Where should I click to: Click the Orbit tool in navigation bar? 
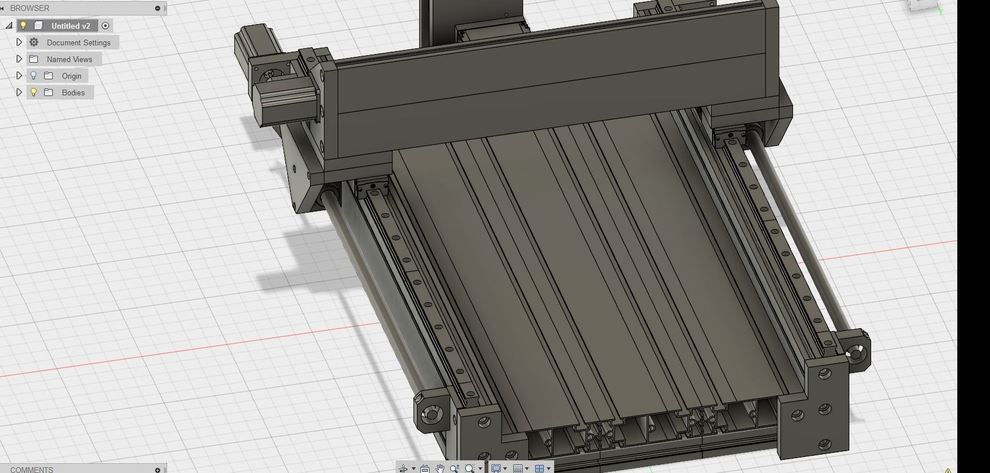(404, 468)
